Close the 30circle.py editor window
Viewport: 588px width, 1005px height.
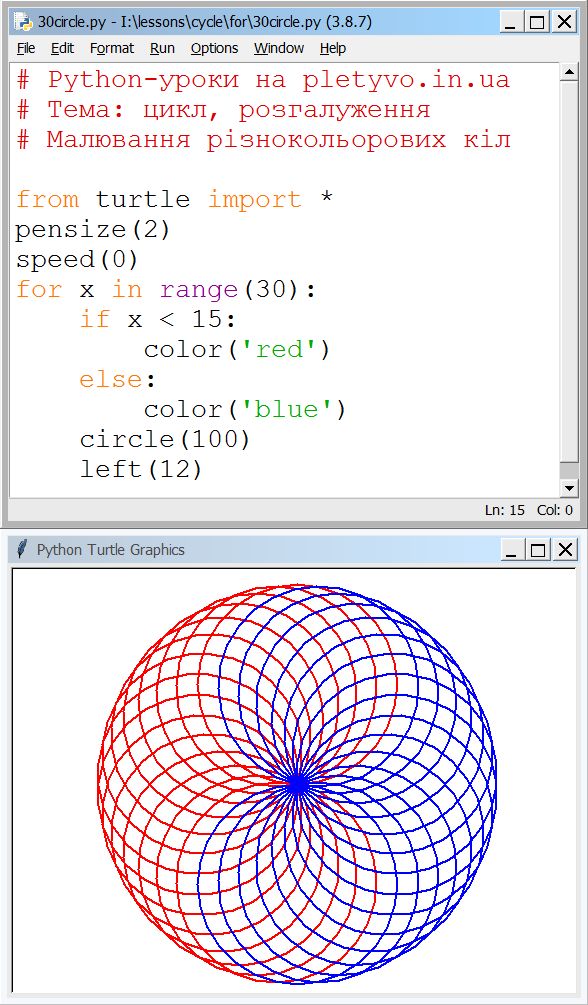pyautogui.click(x=564, y=23)
